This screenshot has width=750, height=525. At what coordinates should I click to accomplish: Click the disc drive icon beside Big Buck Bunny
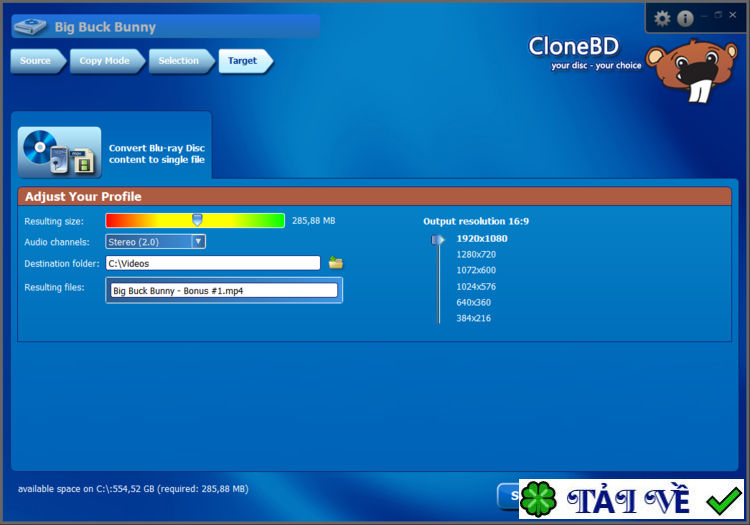(30, 26)
